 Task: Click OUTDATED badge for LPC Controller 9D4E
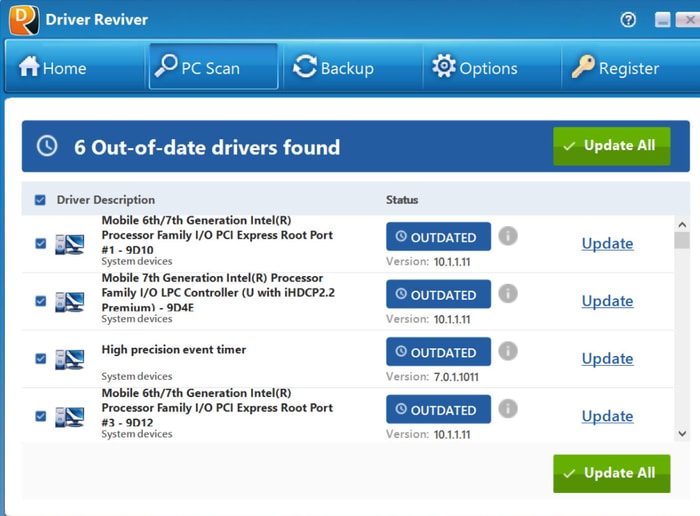438,294
